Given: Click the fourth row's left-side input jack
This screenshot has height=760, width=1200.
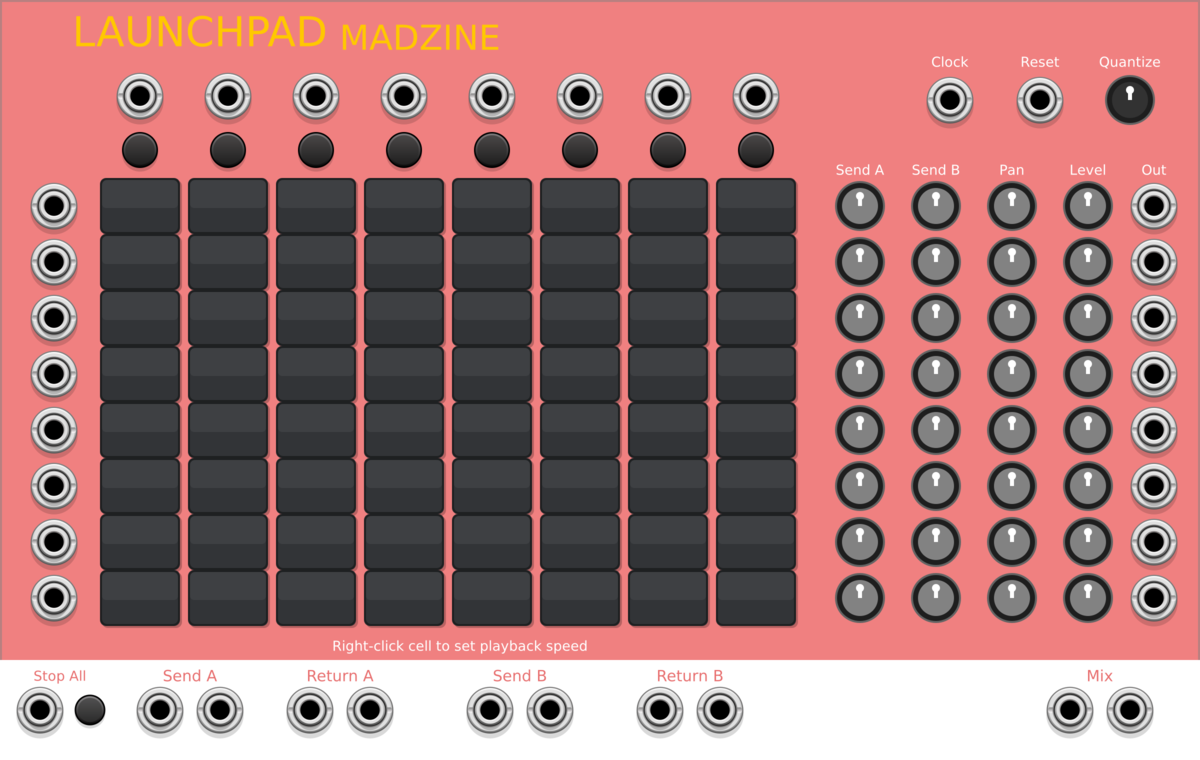Looking at the screenshot, I should pos(54,375).
